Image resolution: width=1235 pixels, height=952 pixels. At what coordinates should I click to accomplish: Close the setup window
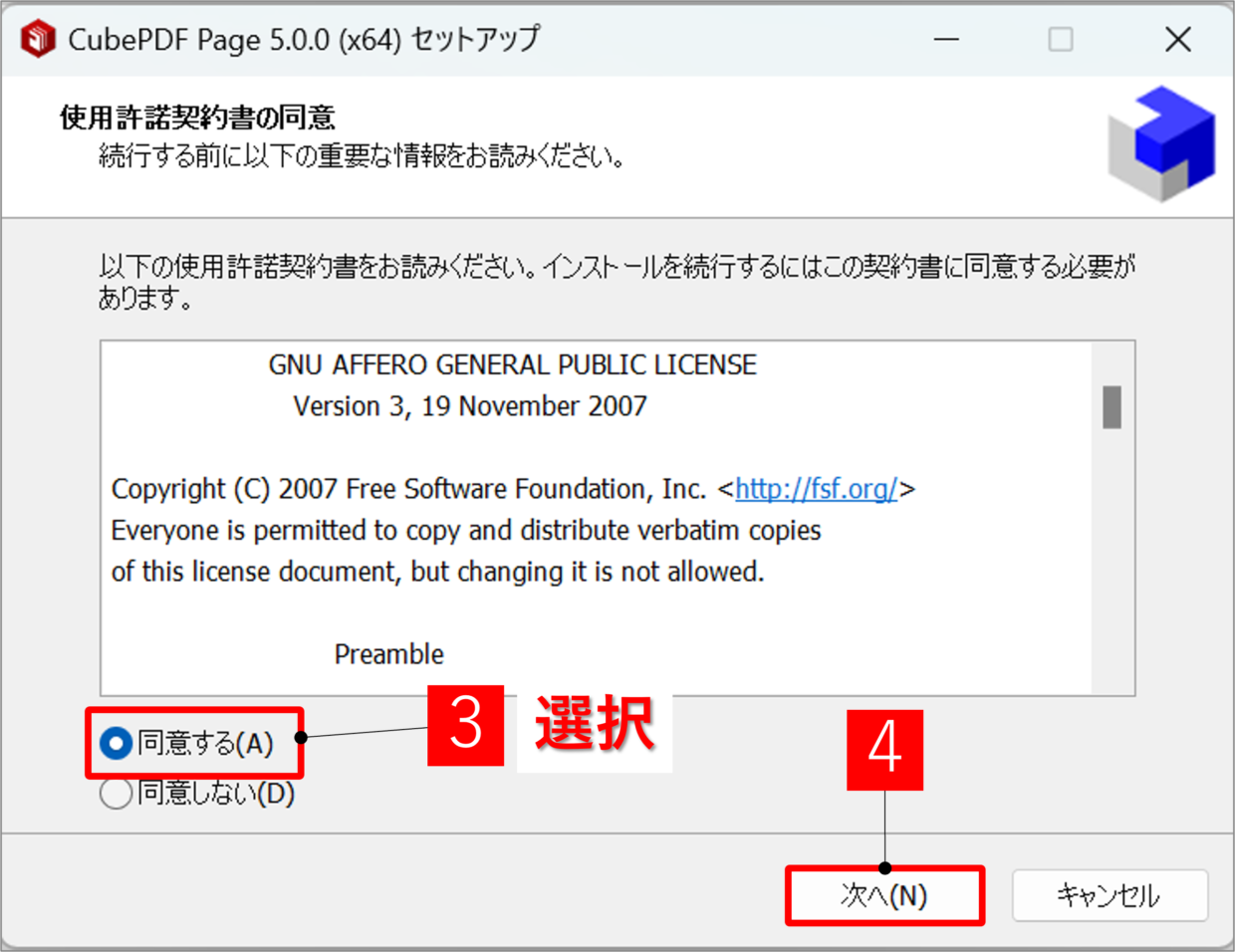(x=1178, y=40)
